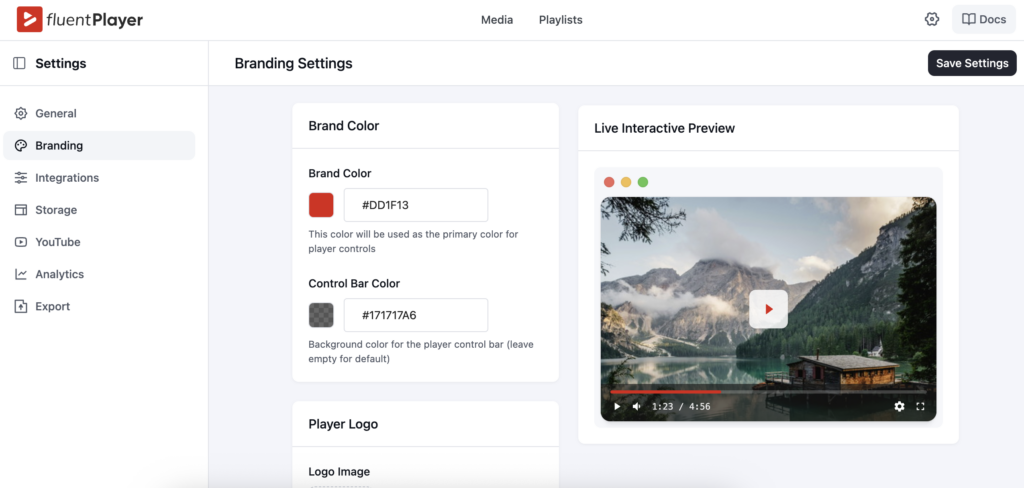
Task: Click the 1:23 / 4:56 time display
Action: [x=681, y=406]
